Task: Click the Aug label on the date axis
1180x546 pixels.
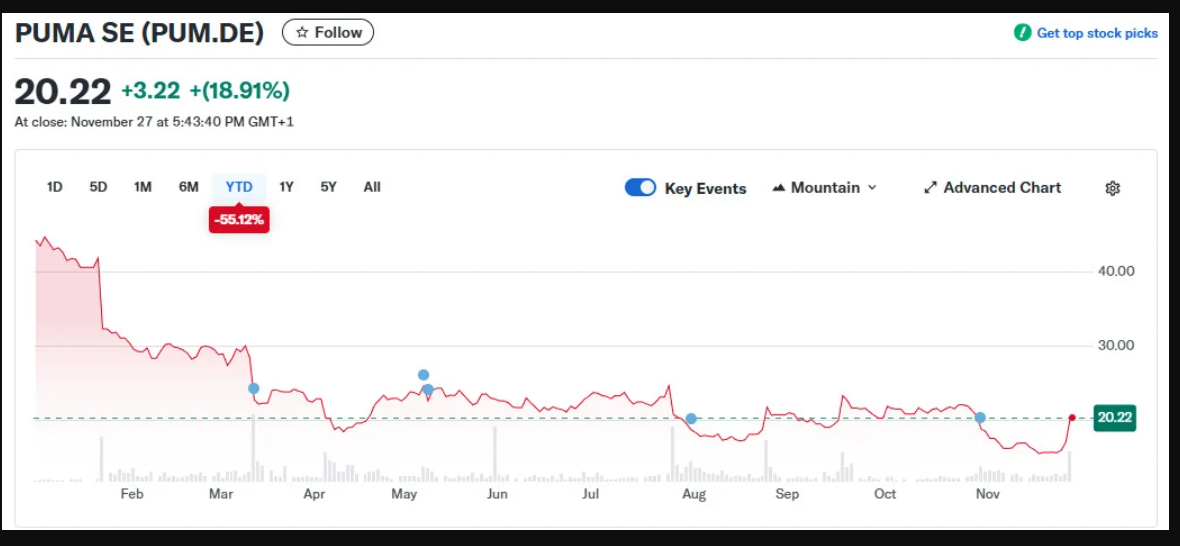Action: [x=694, y=494]
